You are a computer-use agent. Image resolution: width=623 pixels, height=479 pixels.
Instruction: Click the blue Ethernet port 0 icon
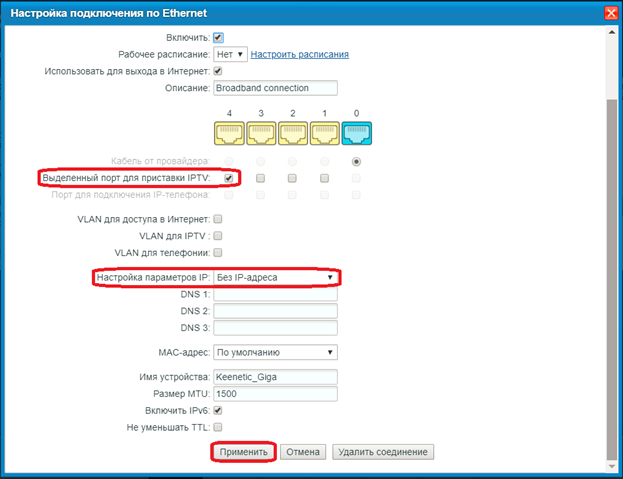(357, 134)
